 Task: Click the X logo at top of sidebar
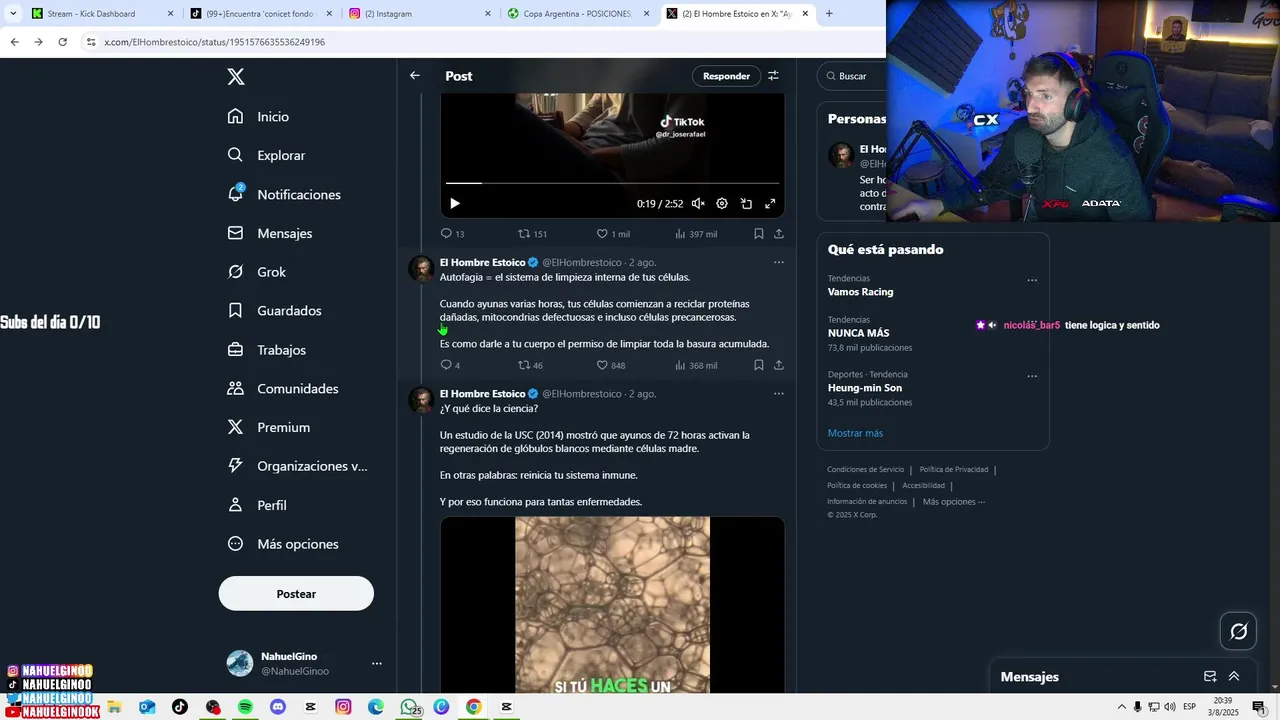tap(235, 77)
